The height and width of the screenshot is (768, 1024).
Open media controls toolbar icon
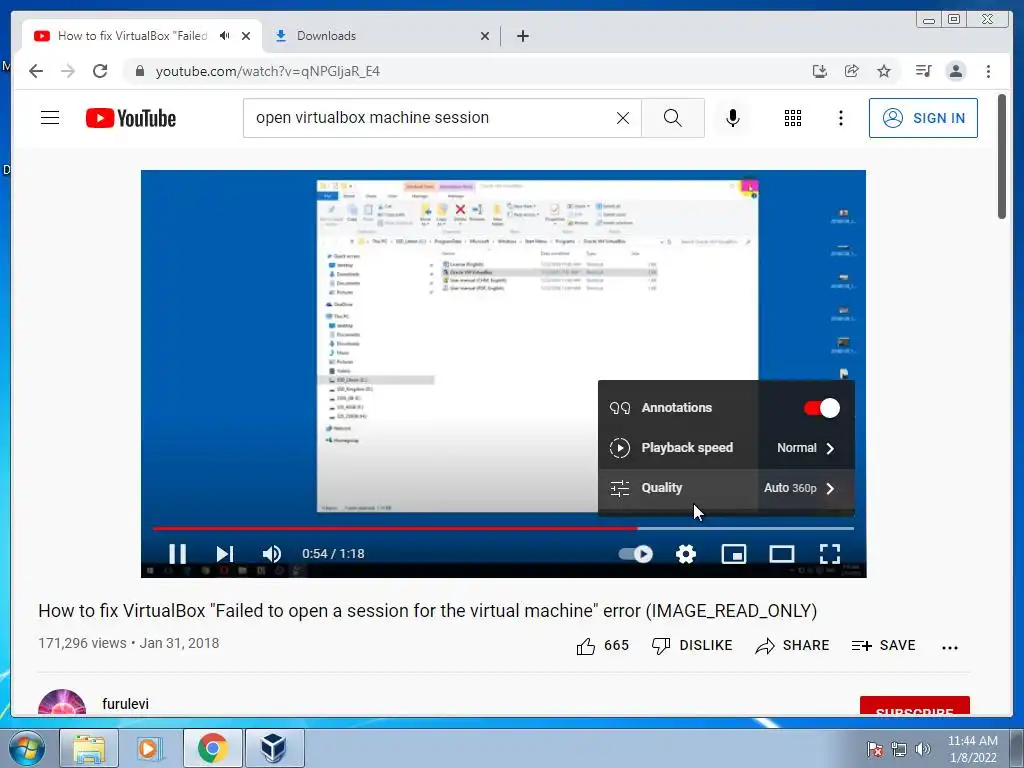923,71
